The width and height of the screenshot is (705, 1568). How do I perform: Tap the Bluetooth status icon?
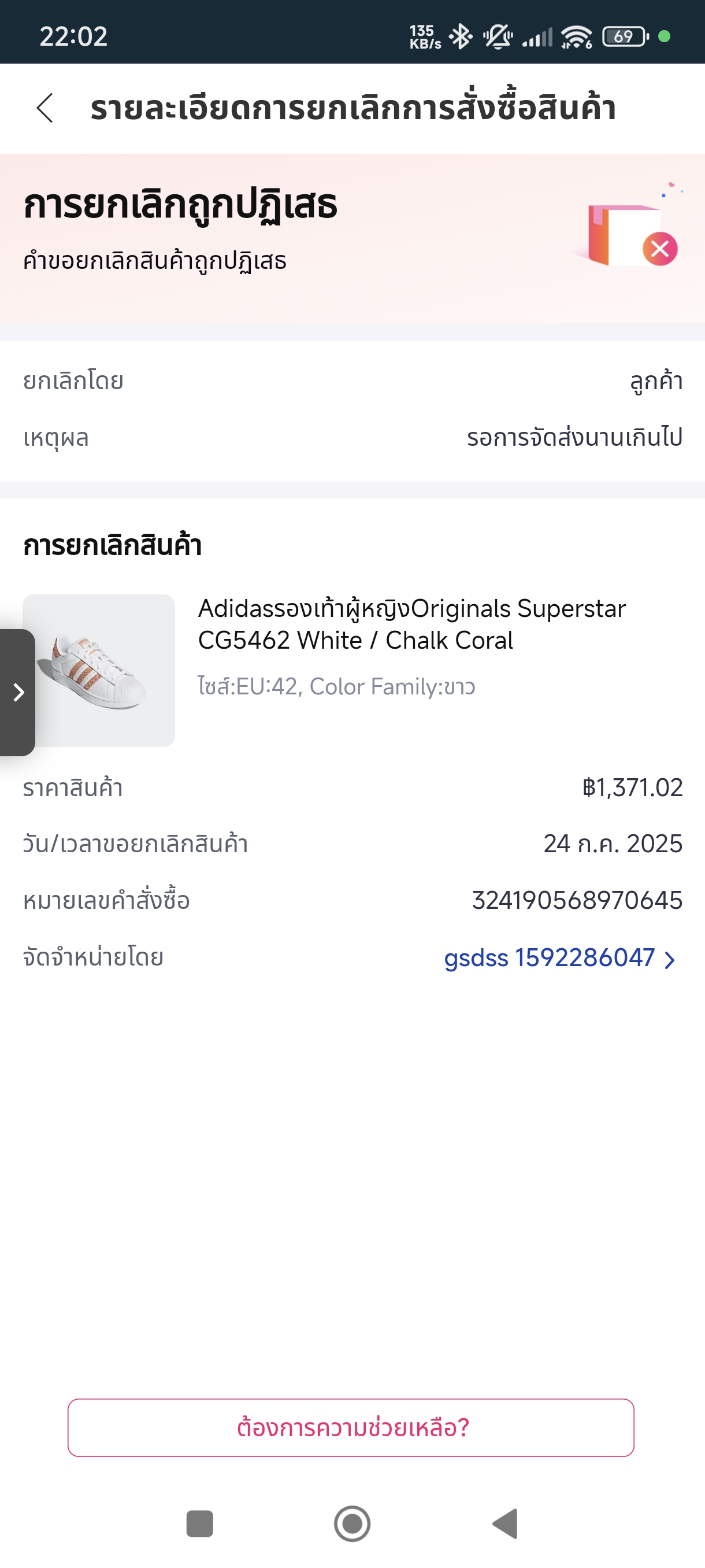[x=461, y=36]
